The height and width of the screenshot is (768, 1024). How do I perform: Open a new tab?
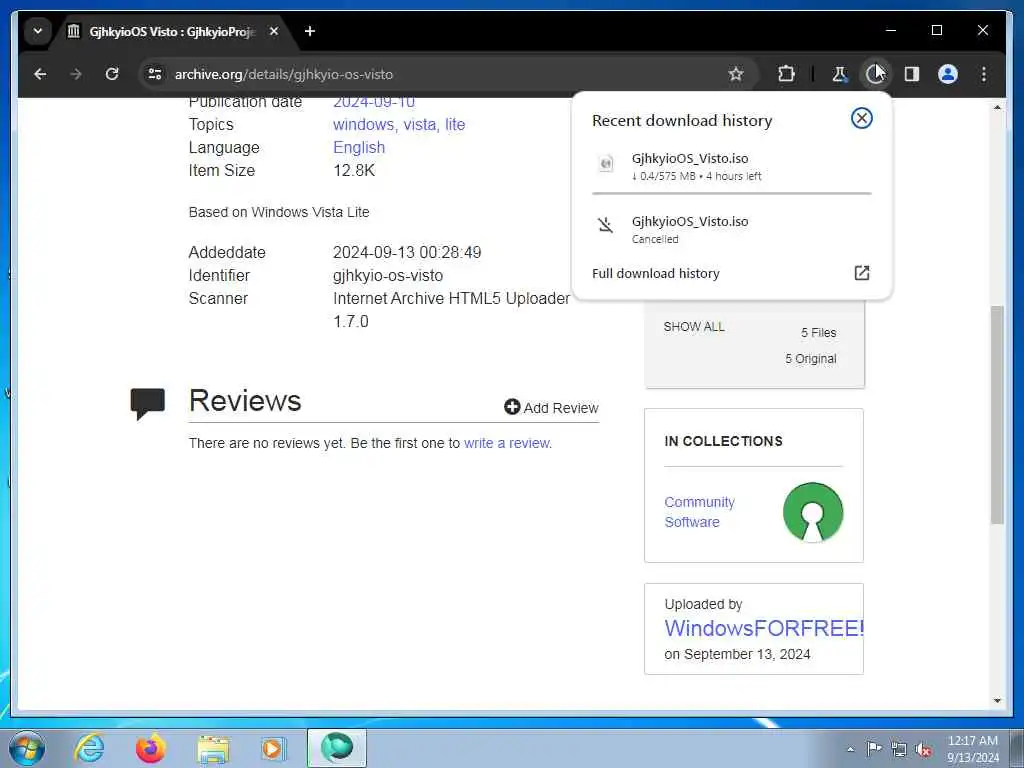[x=310, y=31]
